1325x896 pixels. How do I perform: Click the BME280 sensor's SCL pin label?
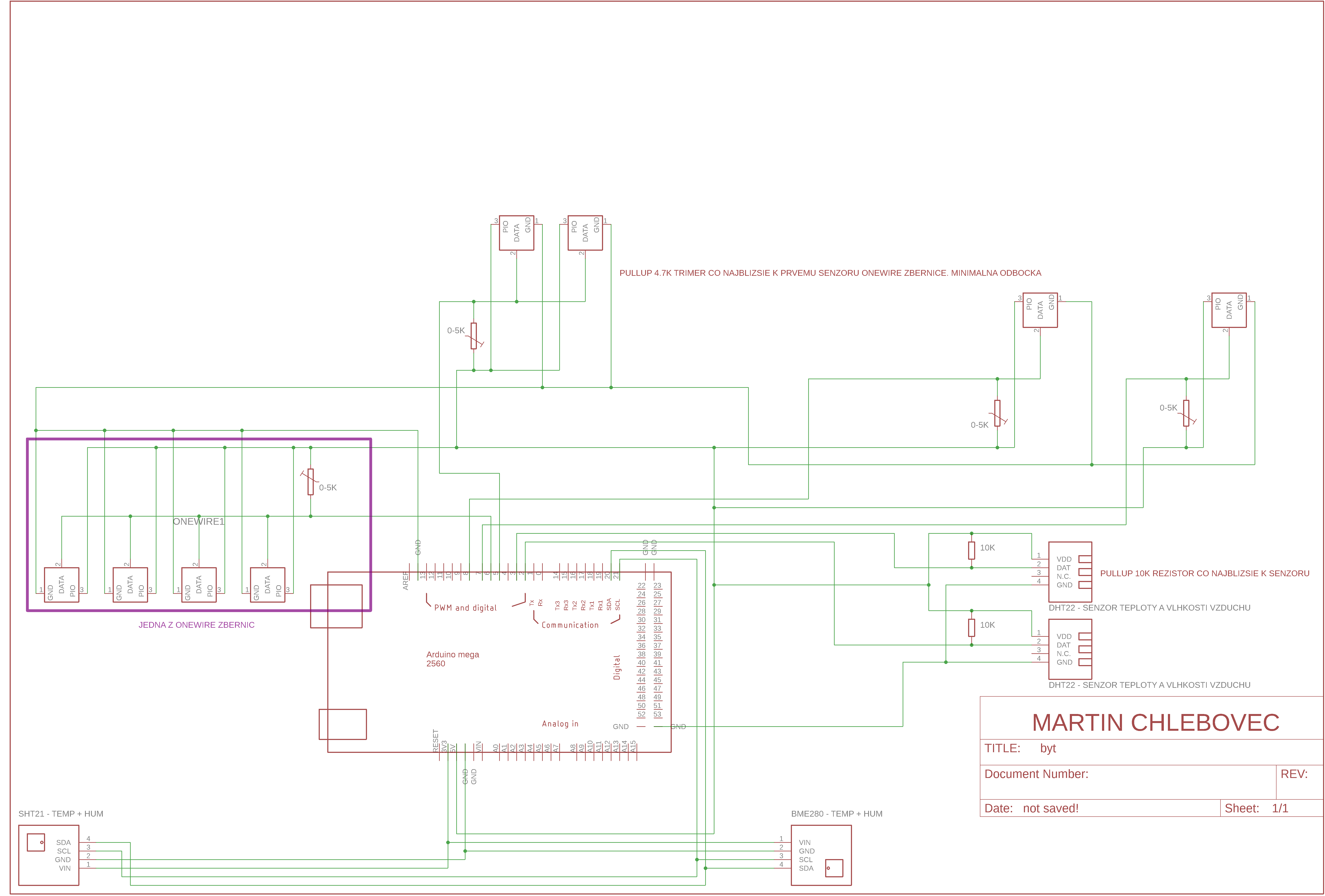tap(806, 860)
